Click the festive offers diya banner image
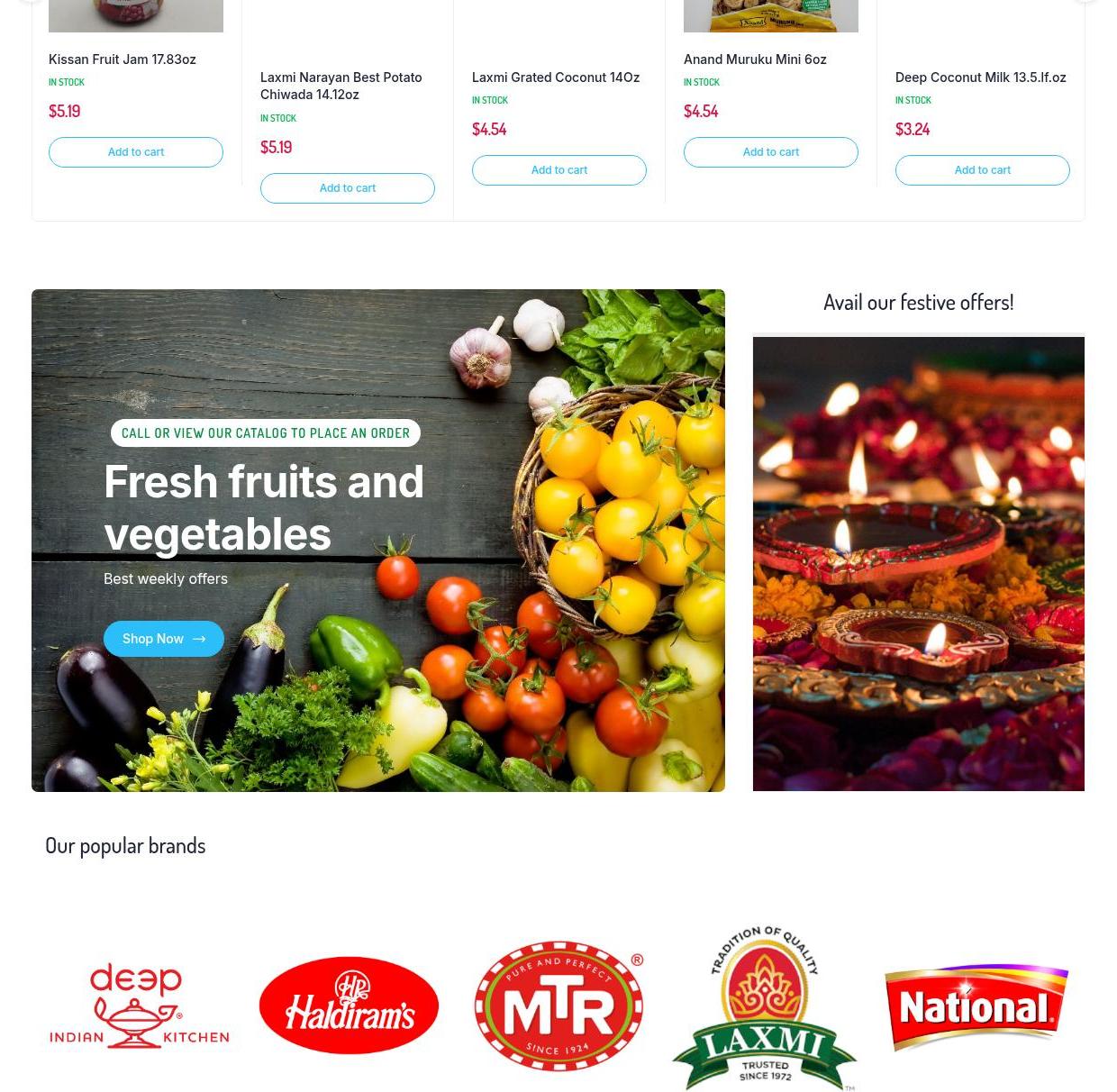Screen dimensions: 1117x1092 pyautogui.click(x=919, y=564)
